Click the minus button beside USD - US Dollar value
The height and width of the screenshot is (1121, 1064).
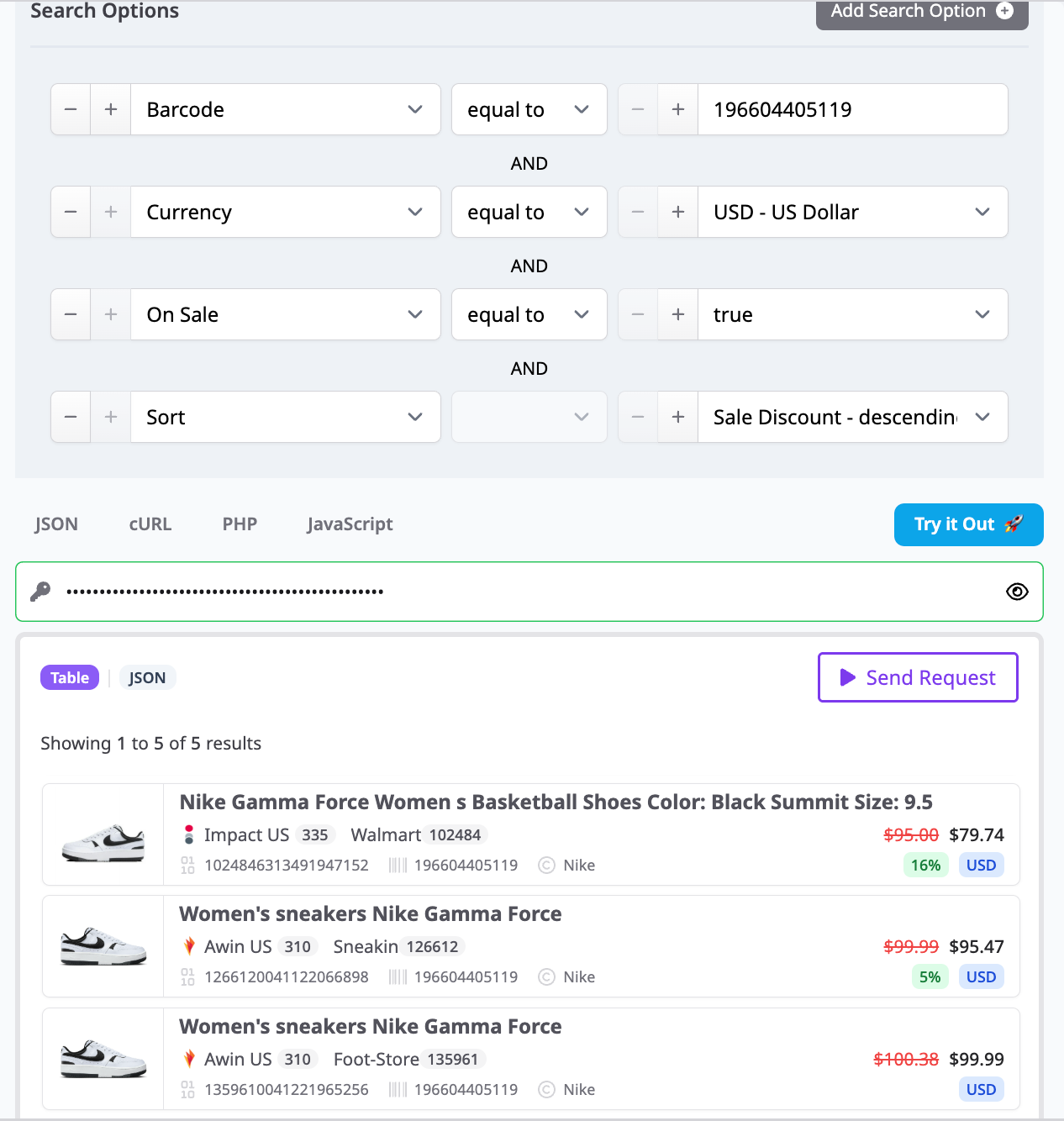pyautogui.click(x=638, y=212)
